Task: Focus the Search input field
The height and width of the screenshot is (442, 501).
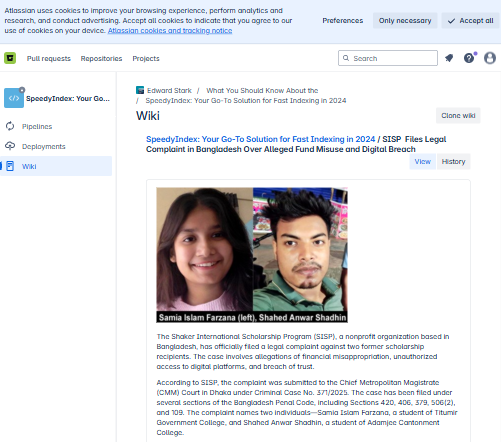Action: click(x=388, y=58)
